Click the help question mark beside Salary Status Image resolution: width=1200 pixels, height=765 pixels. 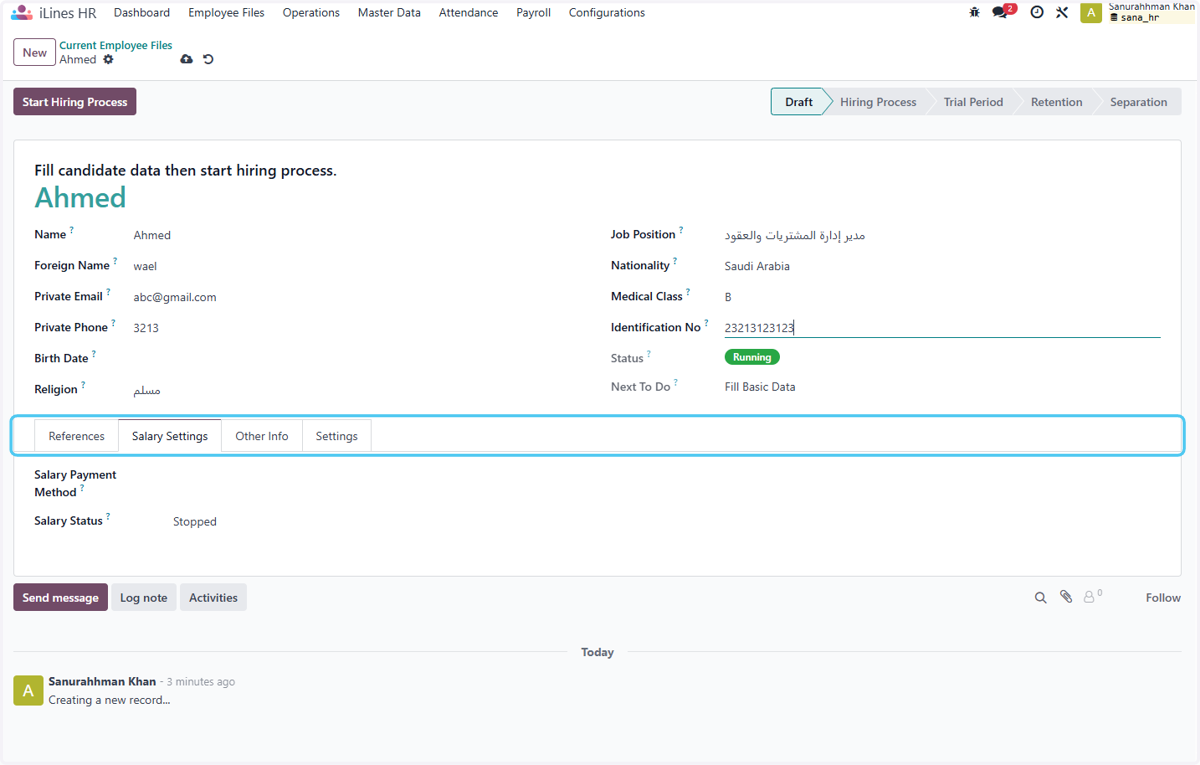[x=108, y=517]
